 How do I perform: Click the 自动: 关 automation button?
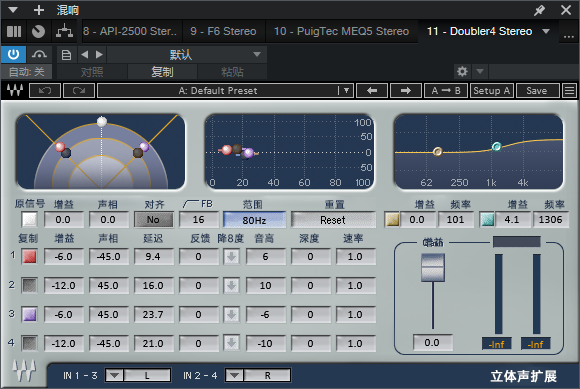(x=26, y=72)
